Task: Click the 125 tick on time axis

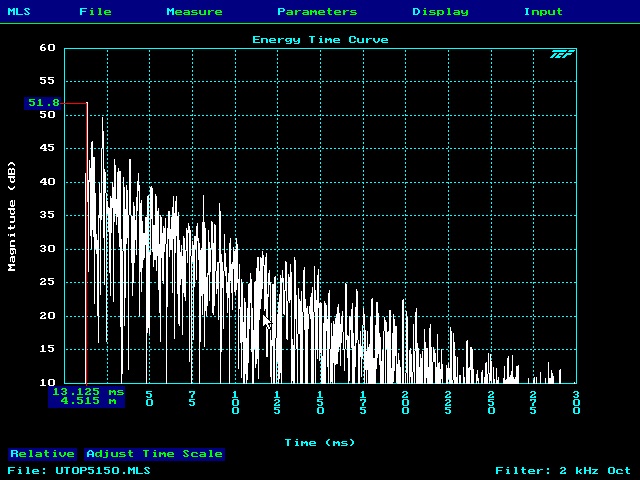Action: pos(277,402)
